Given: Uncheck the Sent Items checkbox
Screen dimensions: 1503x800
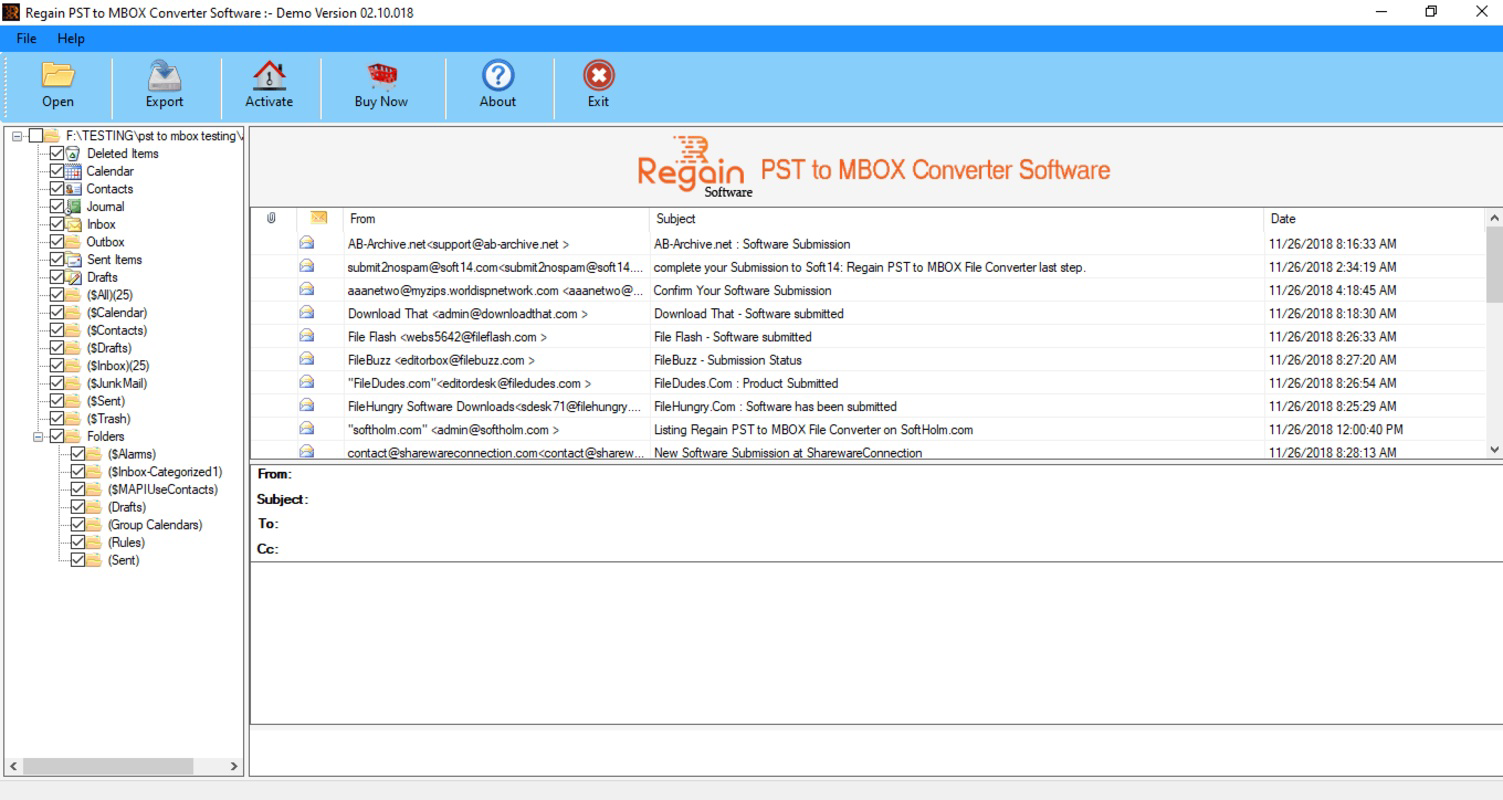Looking at the screenshot, I should click(57, 259).
